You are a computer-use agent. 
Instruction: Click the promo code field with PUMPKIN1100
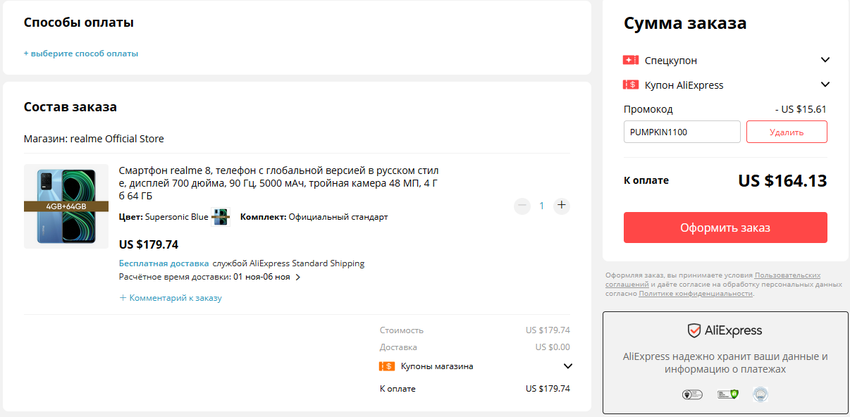[682, 132]
